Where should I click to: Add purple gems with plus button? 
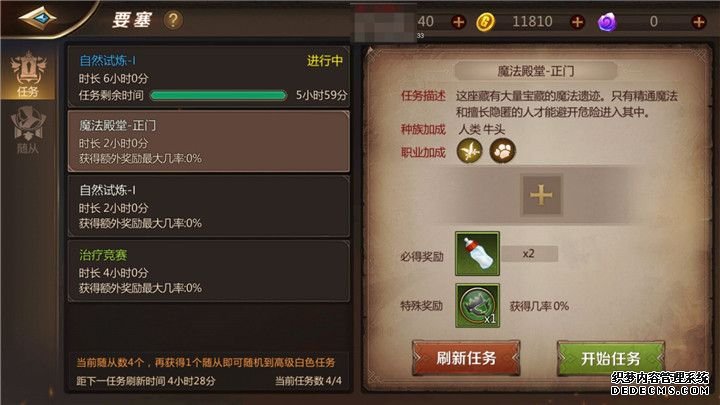click(698, 22)
